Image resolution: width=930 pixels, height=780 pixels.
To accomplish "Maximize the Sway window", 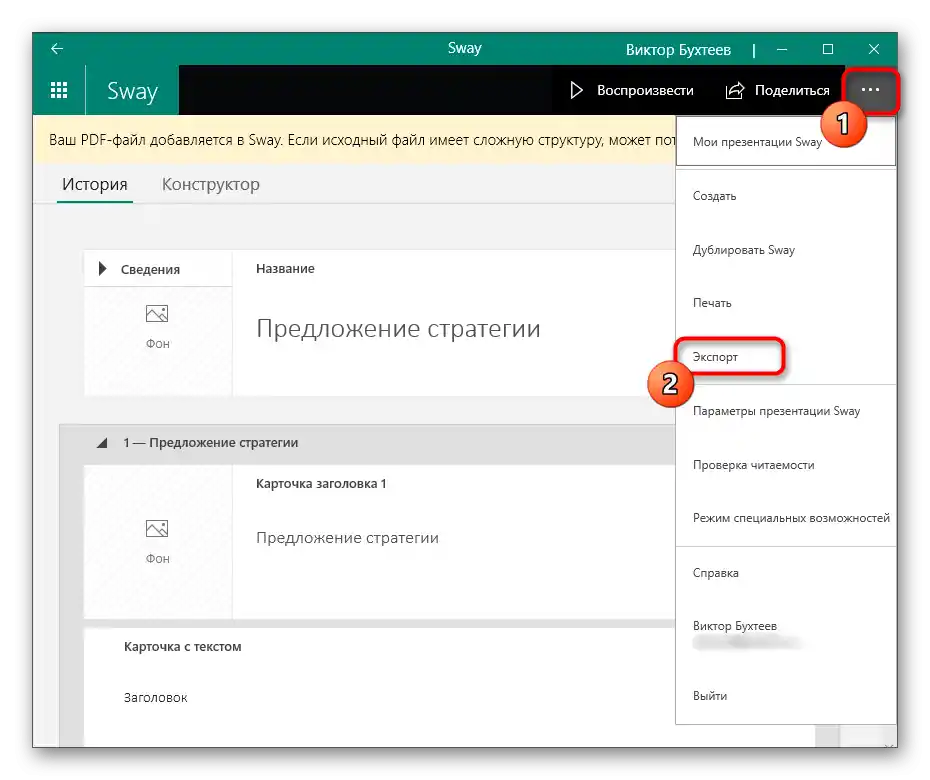I will 828,49.
